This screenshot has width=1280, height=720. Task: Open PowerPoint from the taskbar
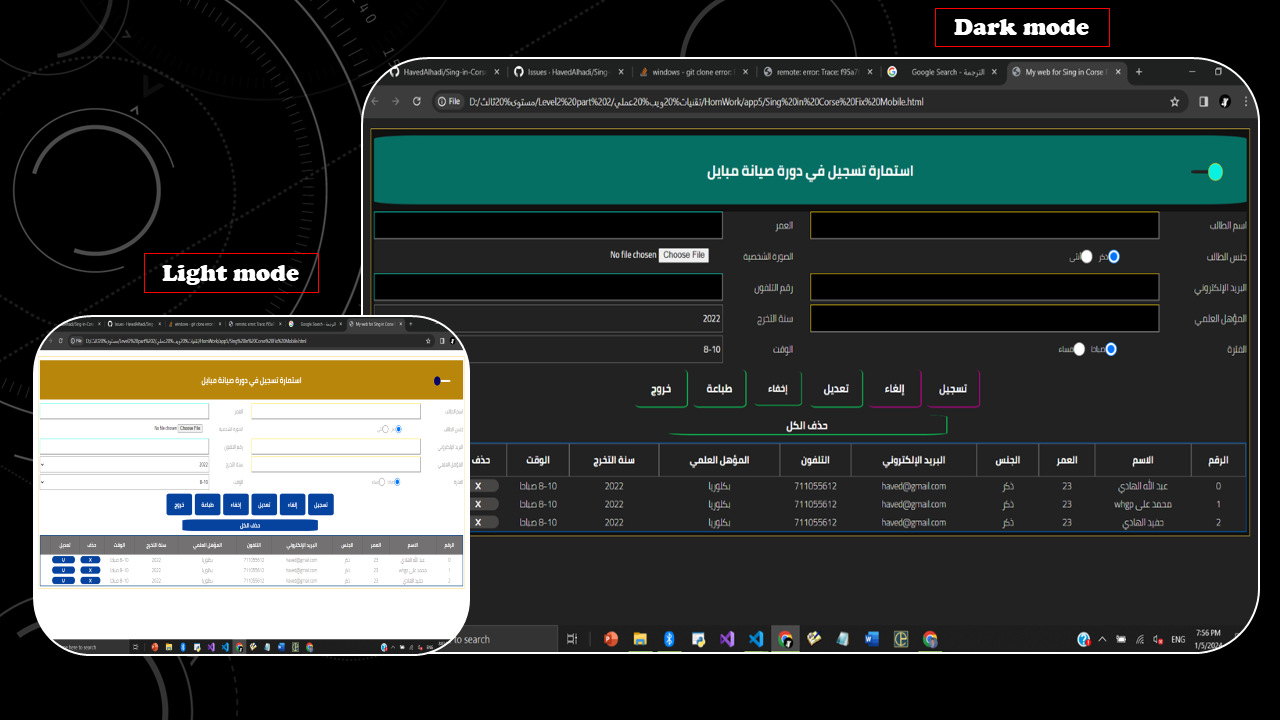(x=611, y=639)
